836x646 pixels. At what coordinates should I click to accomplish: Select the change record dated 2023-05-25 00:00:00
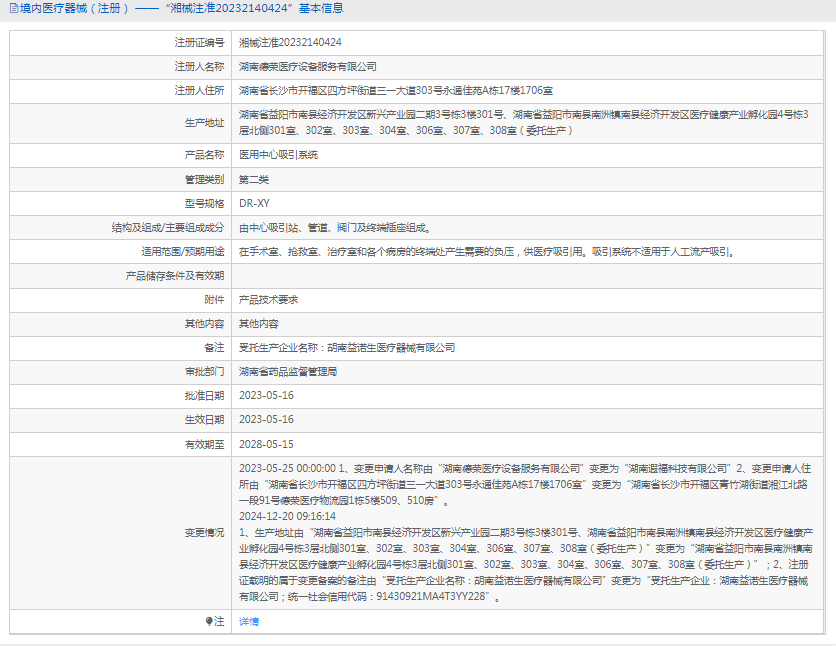tap(525, 484)
